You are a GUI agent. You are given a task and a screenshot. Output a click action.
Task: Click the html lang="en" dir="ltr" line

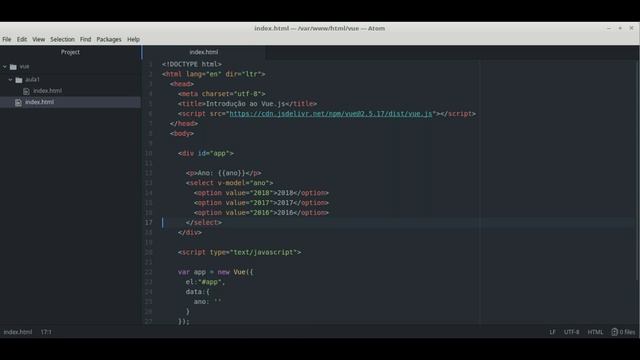pos(213,74)
